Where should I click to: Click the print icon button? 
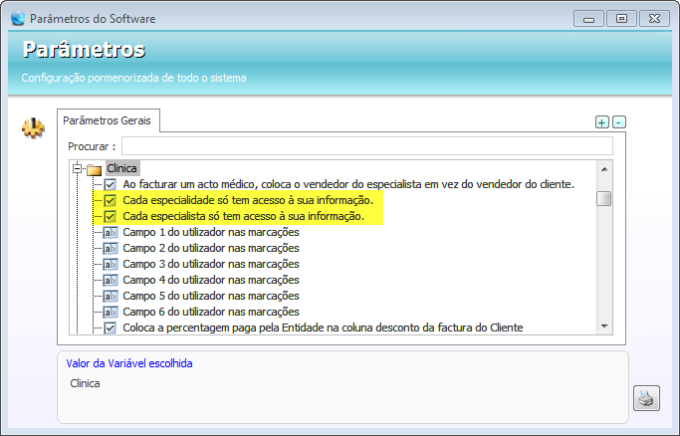646,398
